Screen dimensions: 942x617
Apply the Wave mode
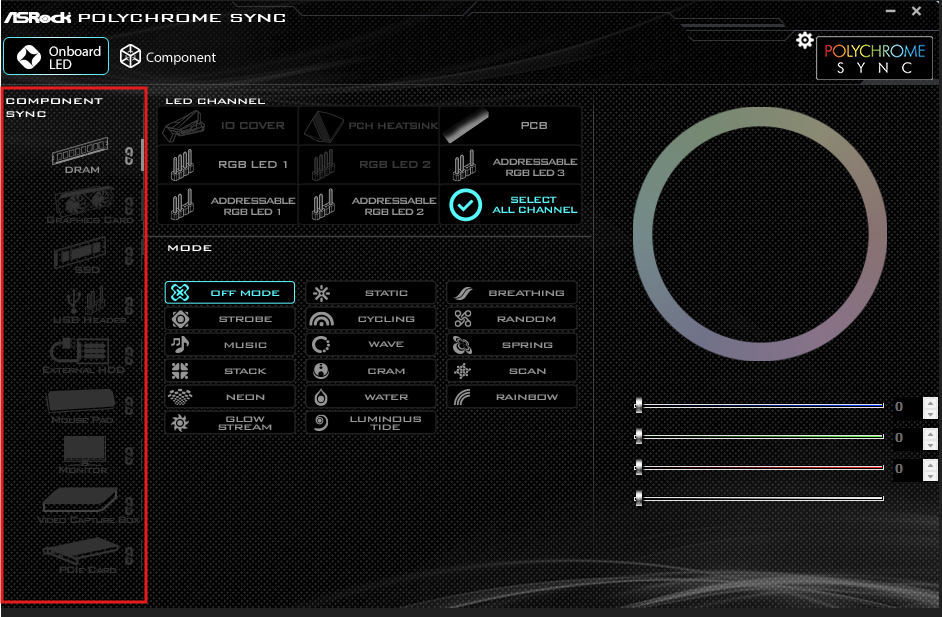(x=371, y=345)
